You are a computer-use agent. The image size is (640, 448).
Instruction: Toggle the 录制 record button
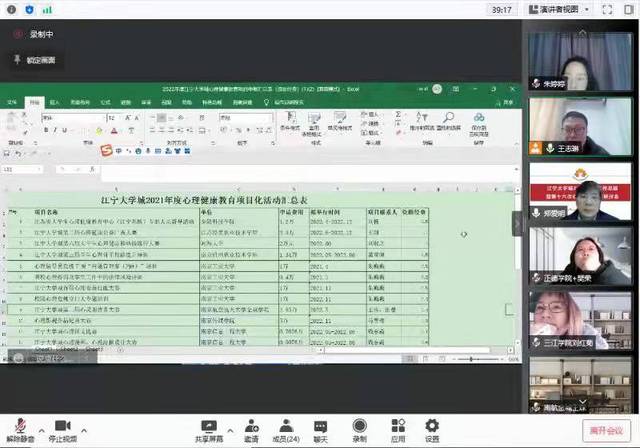(360, 431)
